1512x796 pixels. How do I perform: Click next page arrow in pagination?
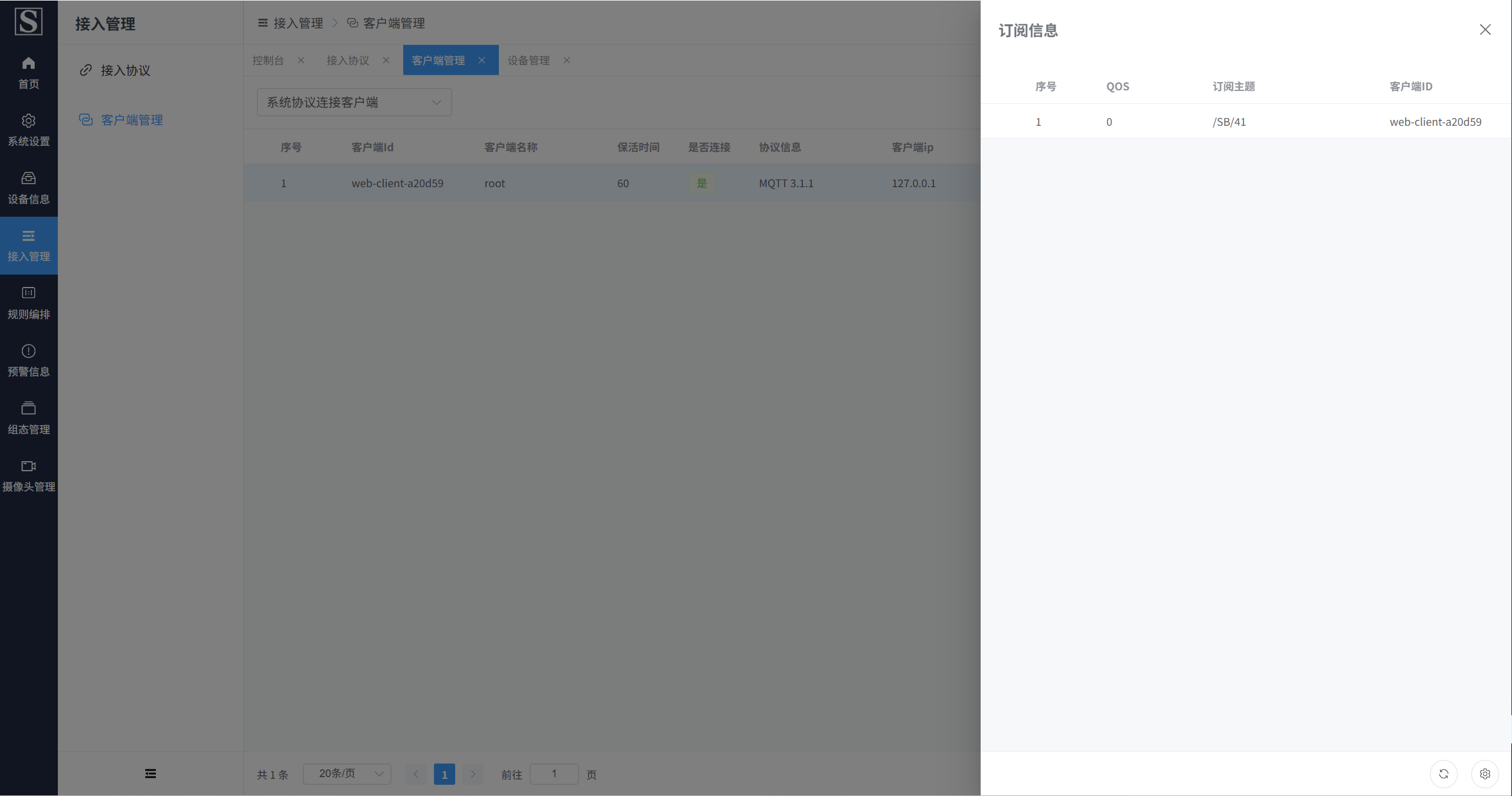[473, 774]
